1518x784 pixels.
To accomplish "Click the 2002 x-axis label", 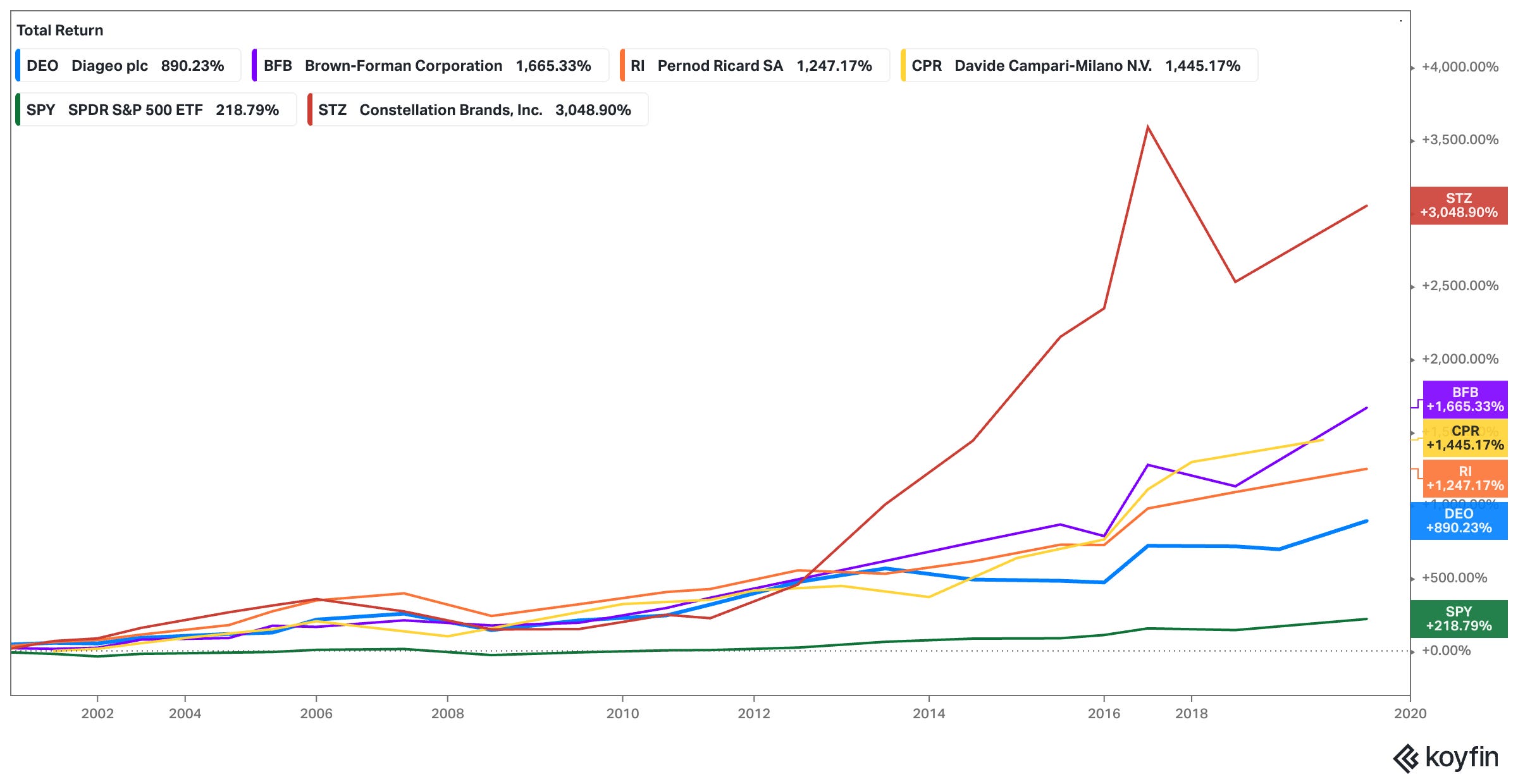I will coord(97,714).
